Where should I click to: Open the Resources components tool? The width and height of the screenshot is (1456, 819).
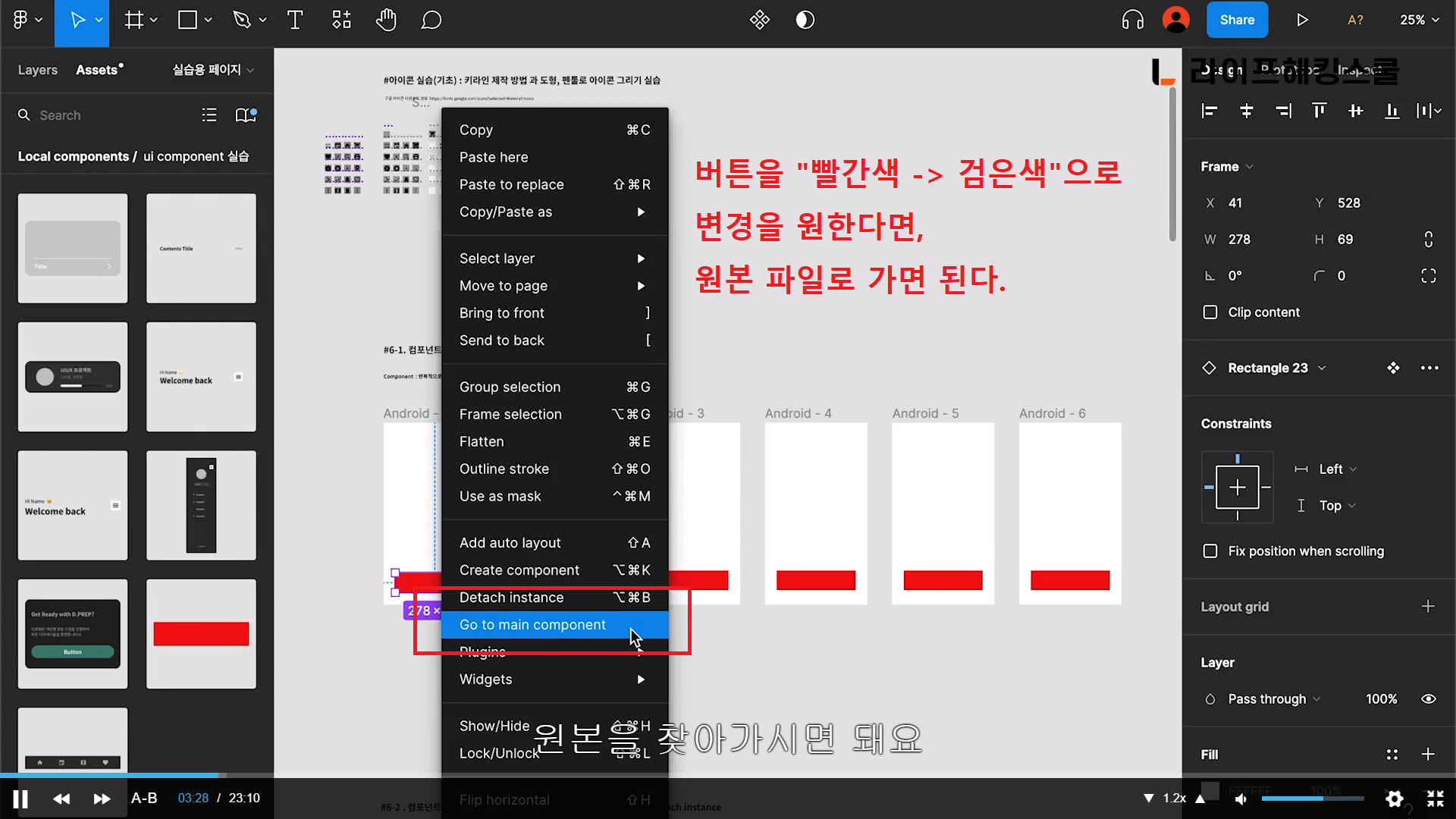[x=341, y=20]
